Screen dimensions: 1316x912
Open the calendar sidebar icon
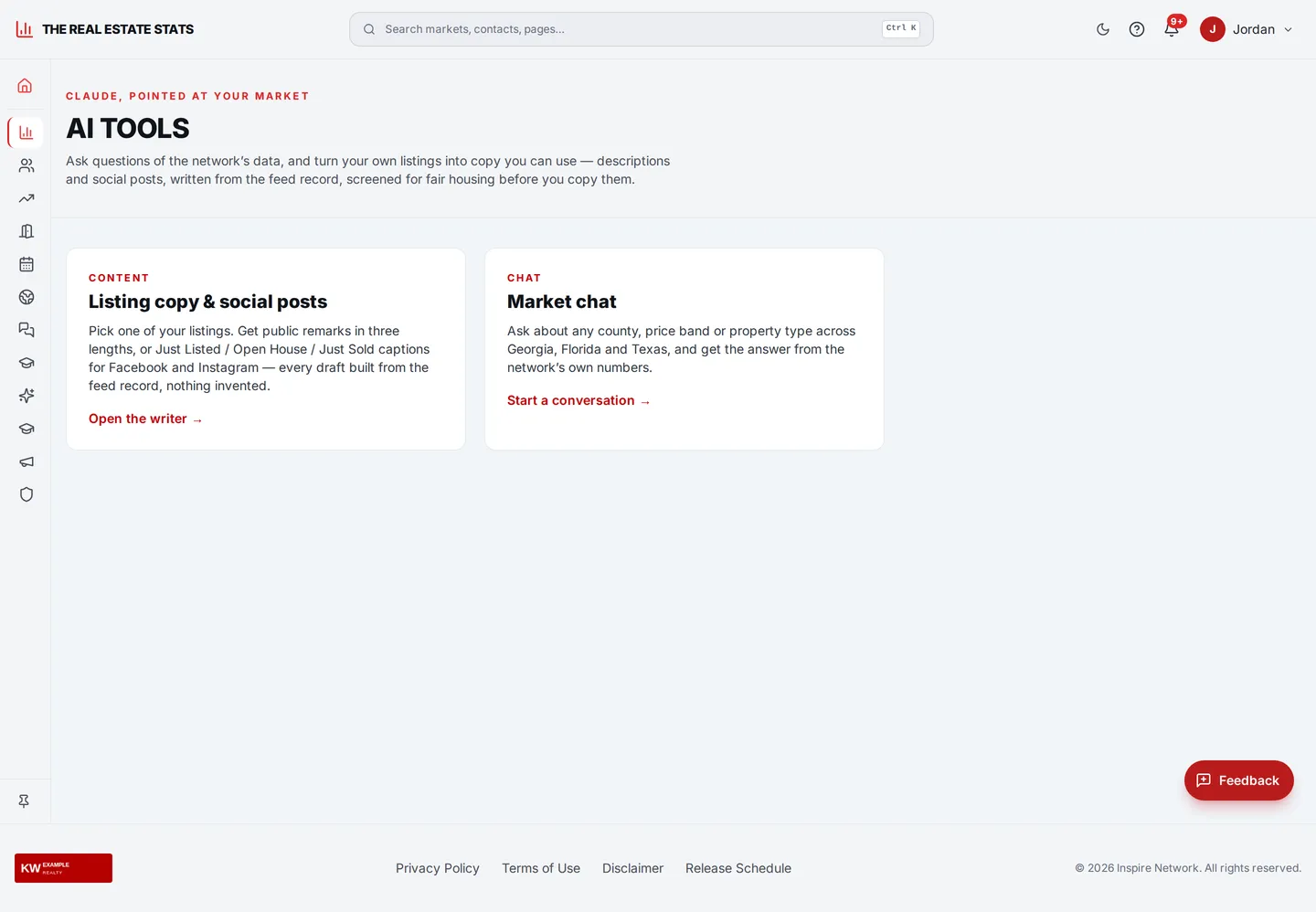pyautogui.click(x=27, y=264)
